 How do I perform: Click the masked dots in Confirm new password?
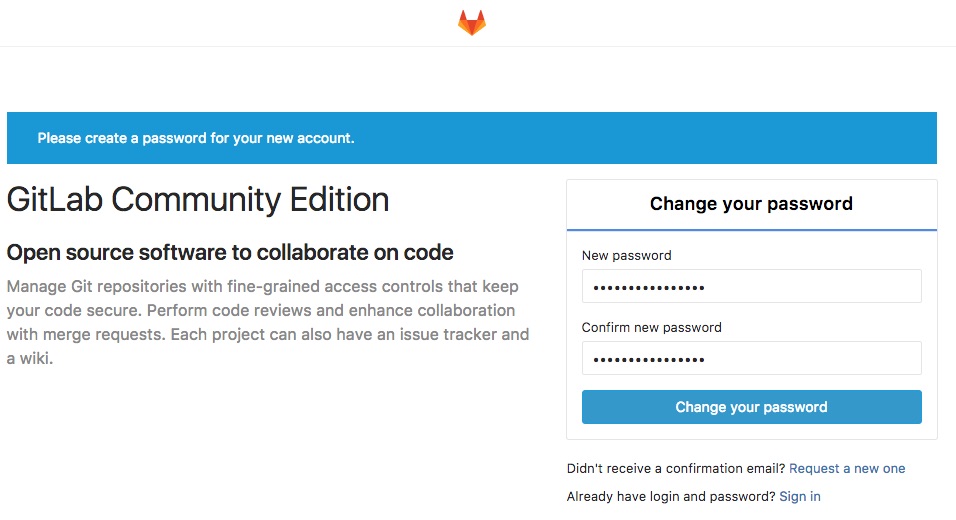pos(649,360)
